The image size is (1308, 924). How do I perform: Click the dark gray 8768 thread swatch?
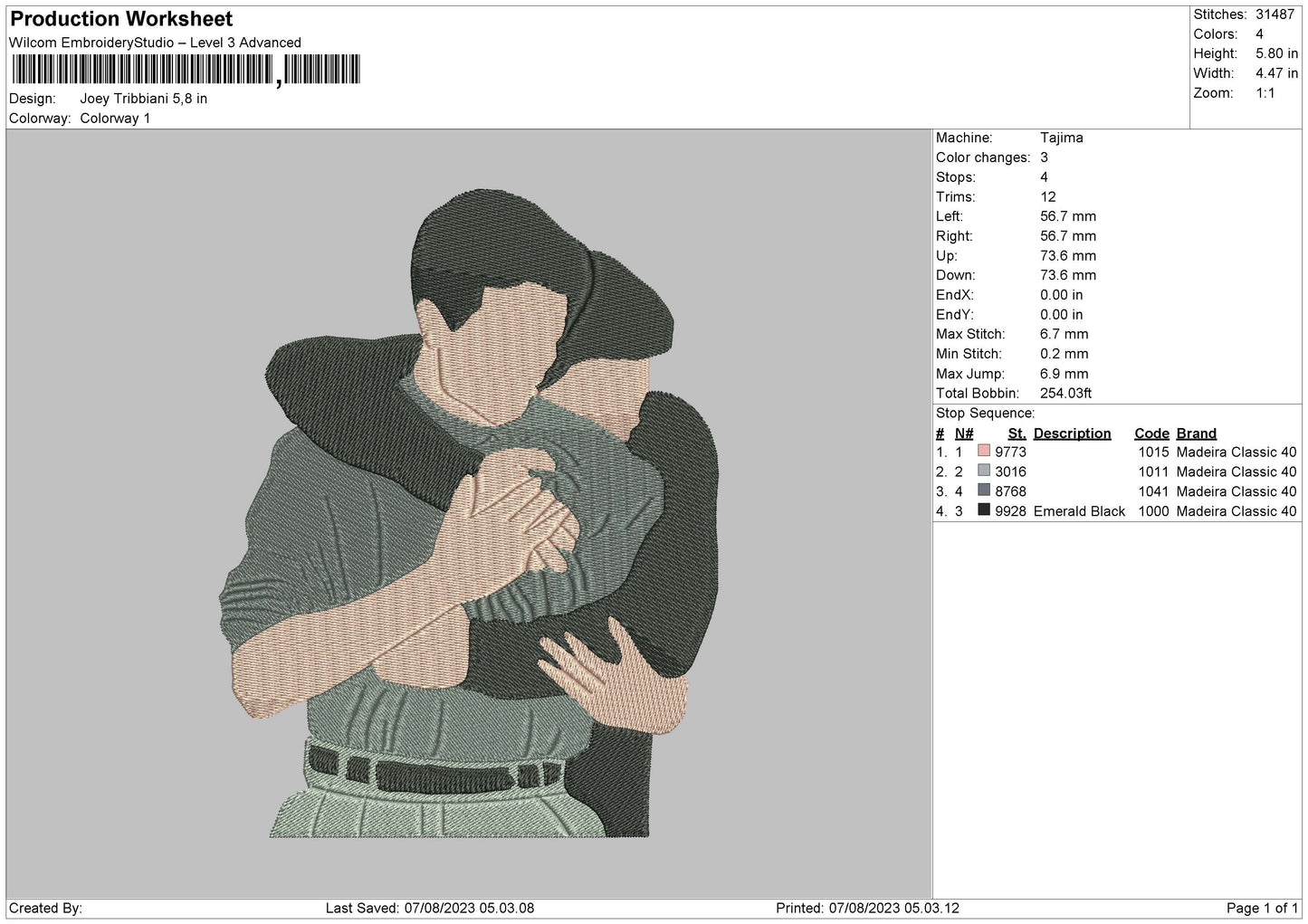[x=984, y=491]
